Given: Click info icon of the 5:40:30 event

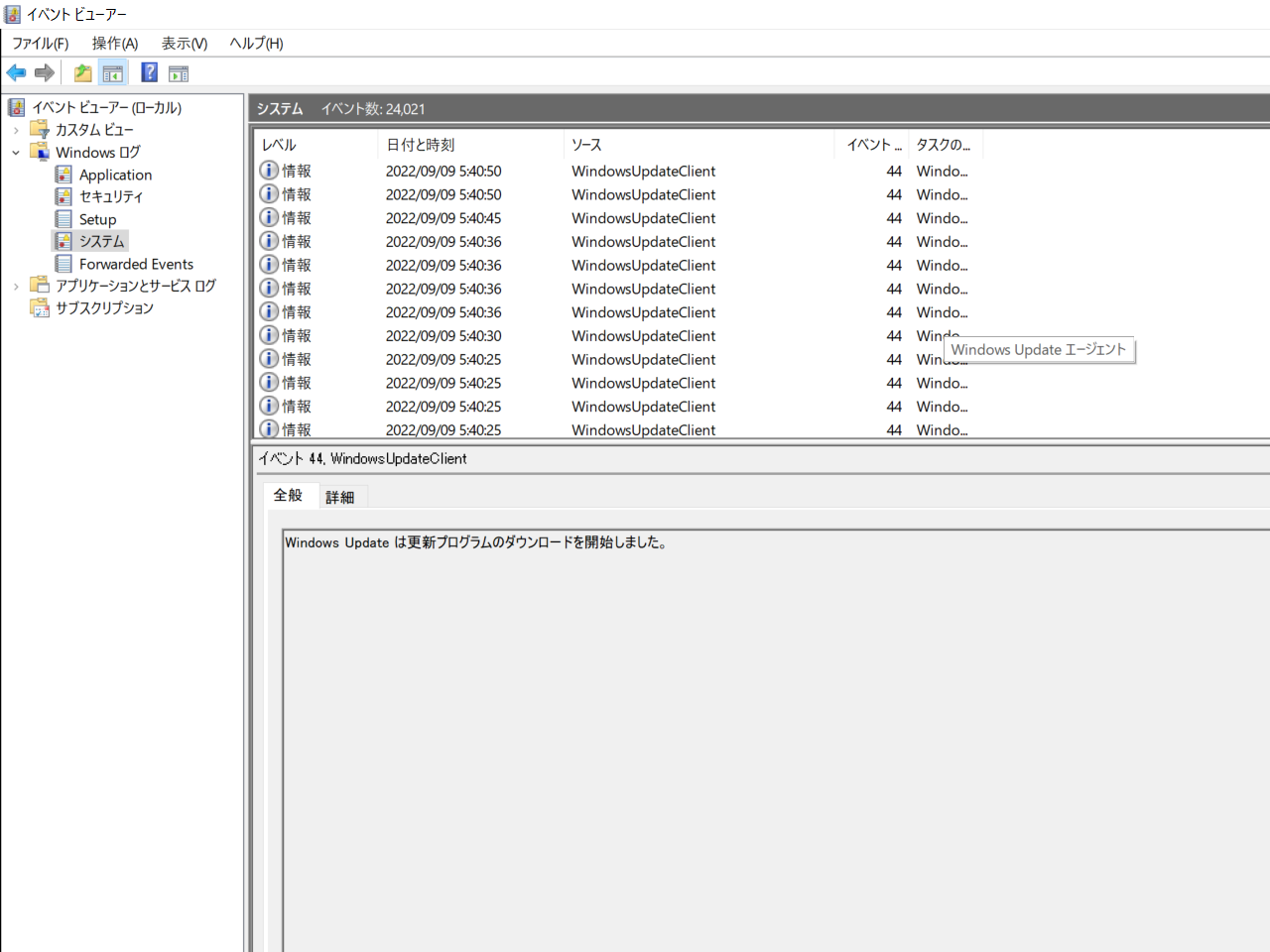Looking at the screenshot, I should (x=269, y=335).
